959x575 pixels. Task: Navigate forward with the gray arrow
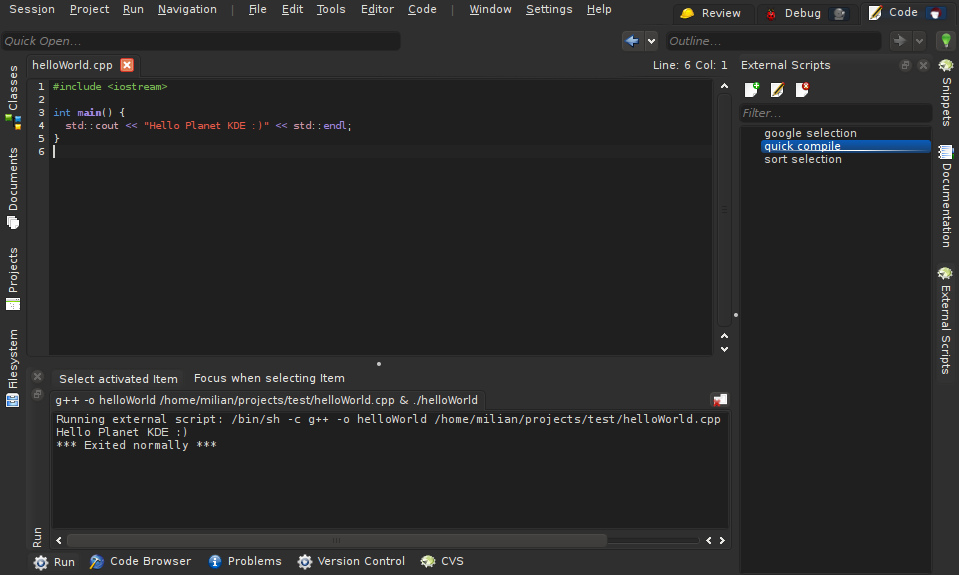point(899,41)
